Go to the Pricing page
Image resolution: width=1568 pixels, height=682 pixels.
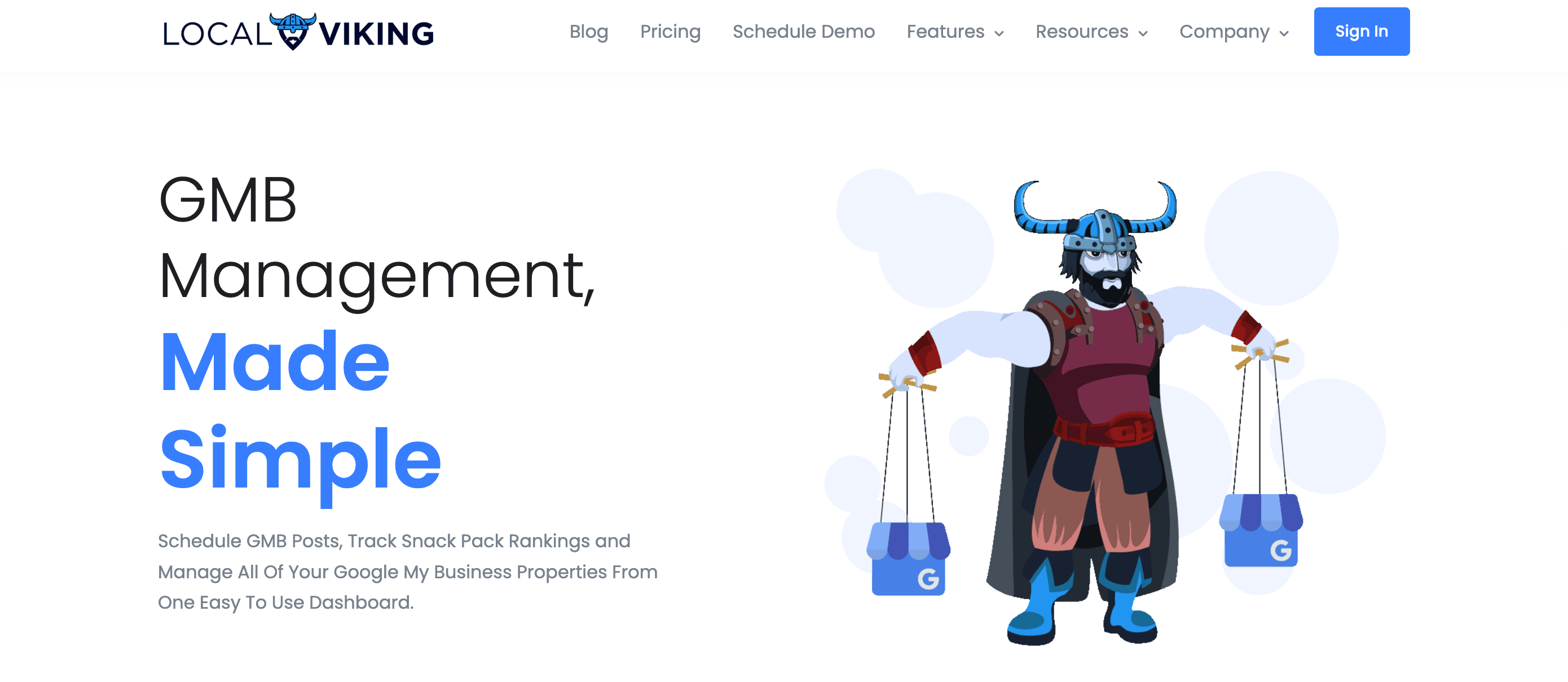tap(670, 32)
